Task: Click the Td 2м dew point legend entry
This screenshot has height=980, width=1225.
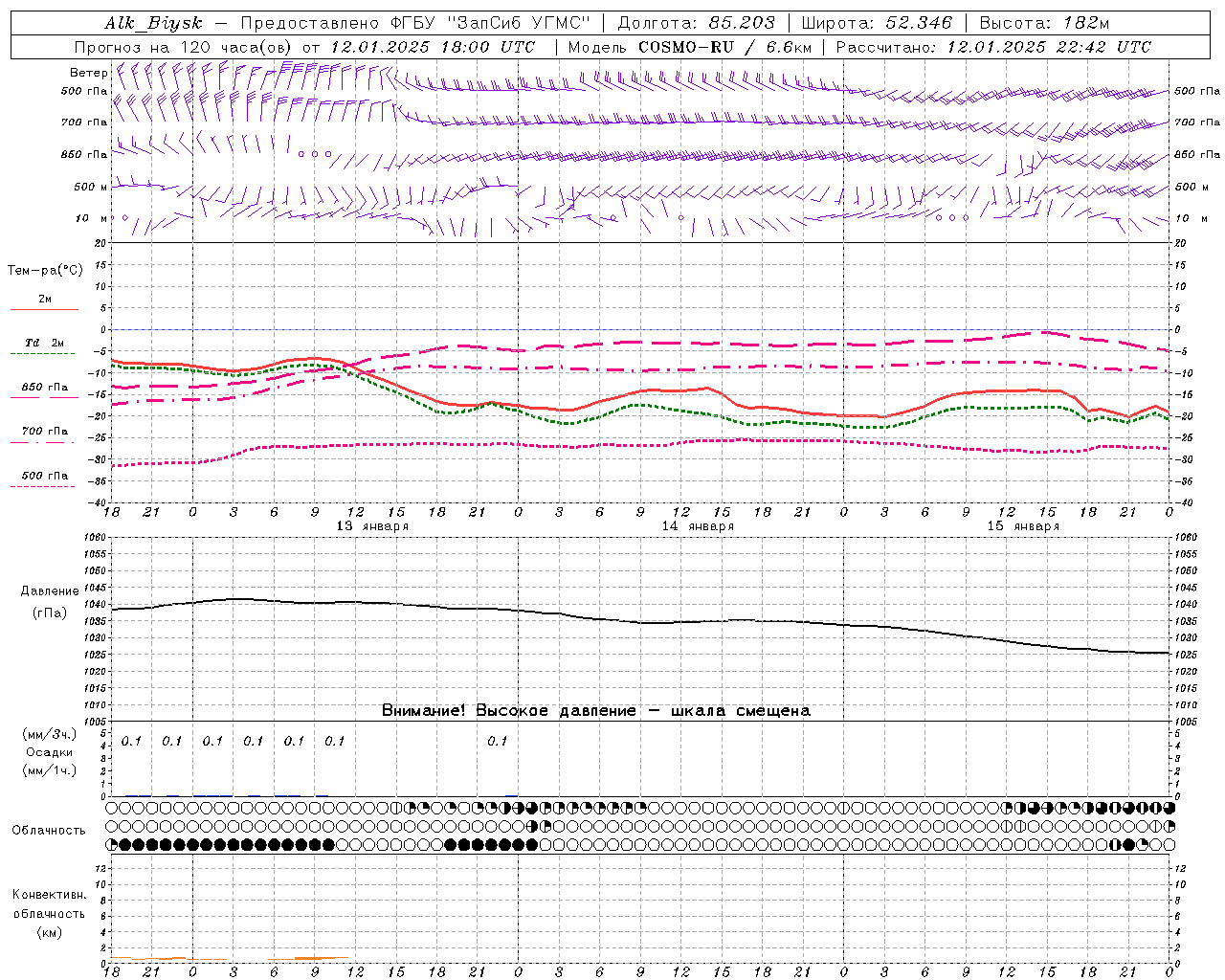Action: click(44, 346)
